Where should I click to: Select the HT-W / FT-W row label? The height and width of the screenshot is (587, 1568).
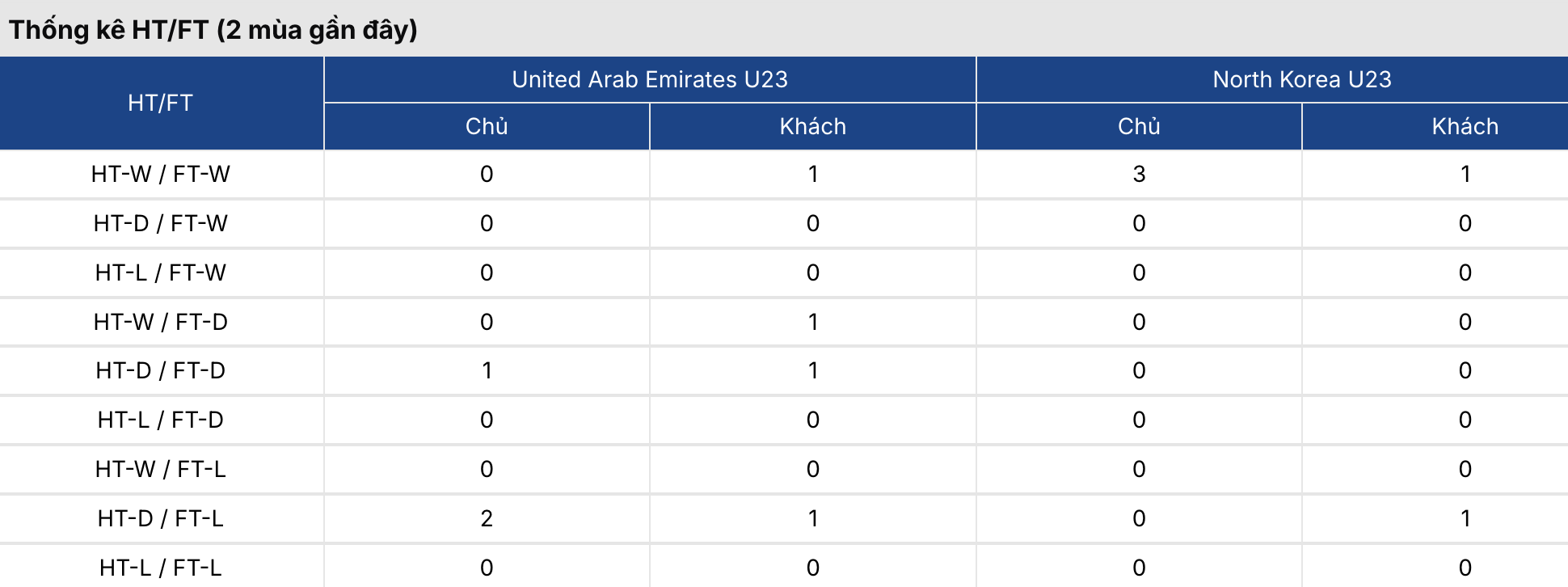point(161,174)
